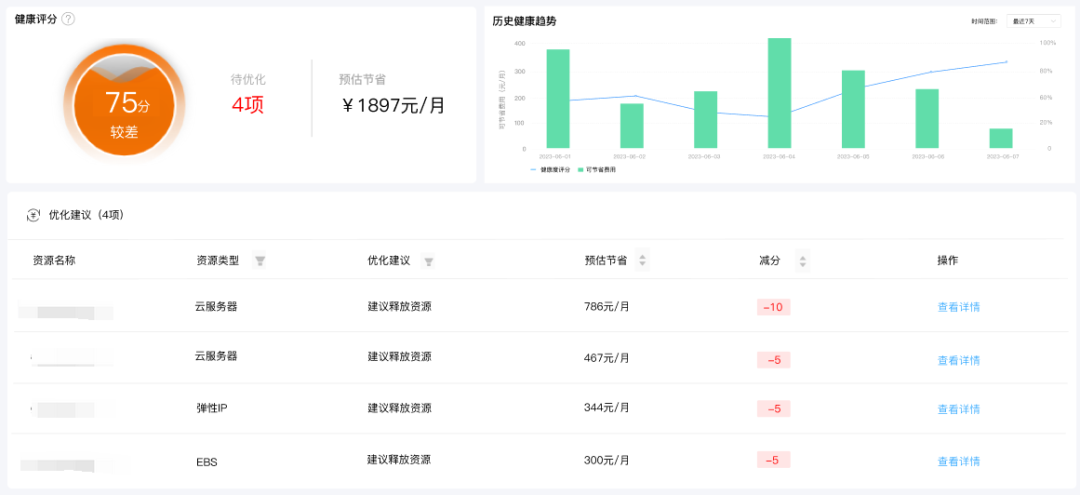Click the 预估节省 label above ¥1897
This screenshot has height=495, width=1080.
362,80
